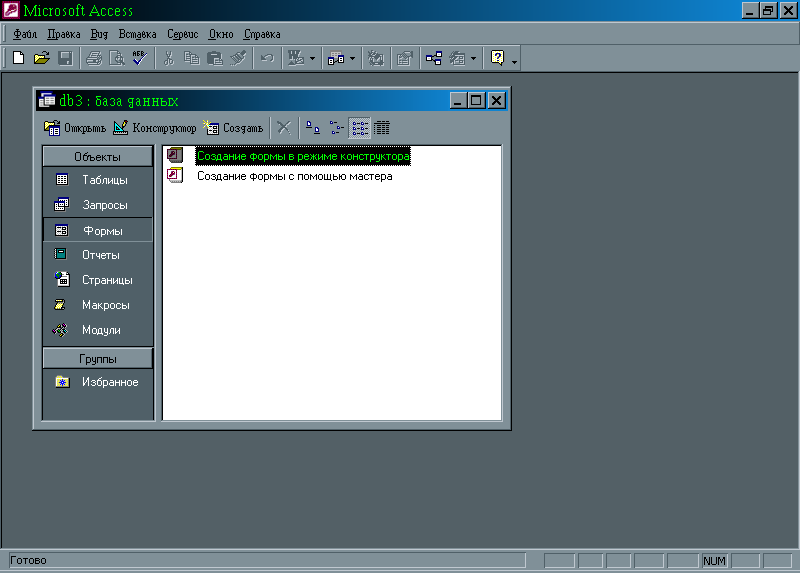The image size is (800, 573).
Task: Click the Copy icon in toolbar
Action: [x=192, y=58]
